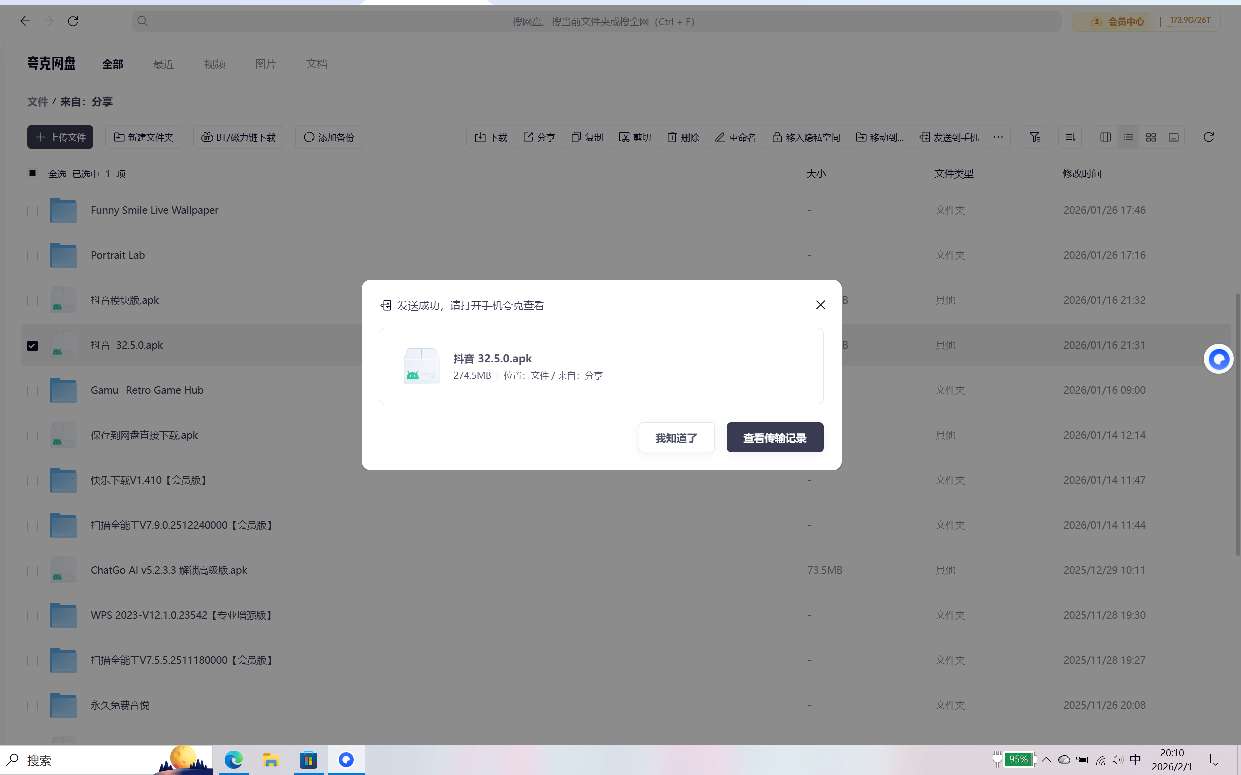Open the more actions ellipsis menu
Viewport: 1241px width, 775px height.
coord(998,137)
